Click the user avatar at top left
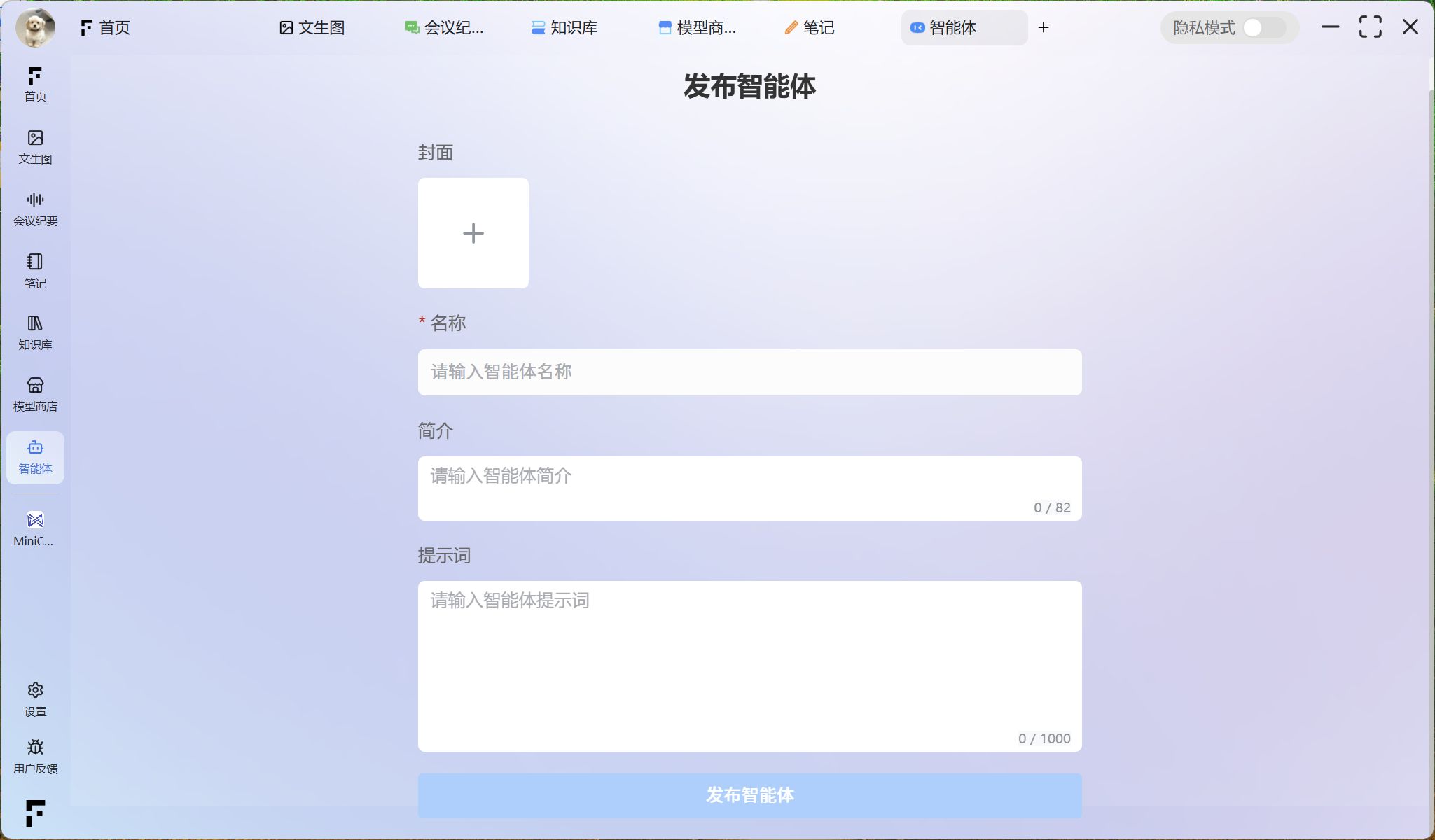This screenshot has width=1435, height=840. pos(35,28)
